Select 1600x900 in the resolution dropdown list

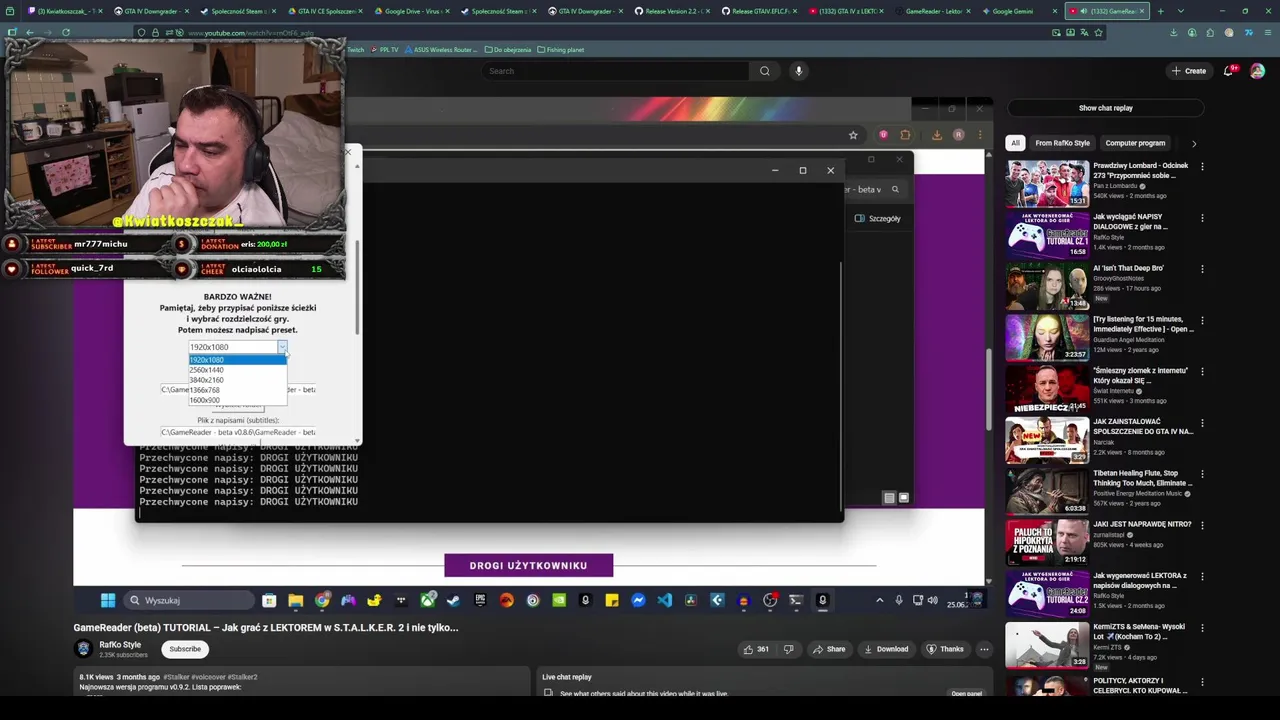click(x=237, y=400)
